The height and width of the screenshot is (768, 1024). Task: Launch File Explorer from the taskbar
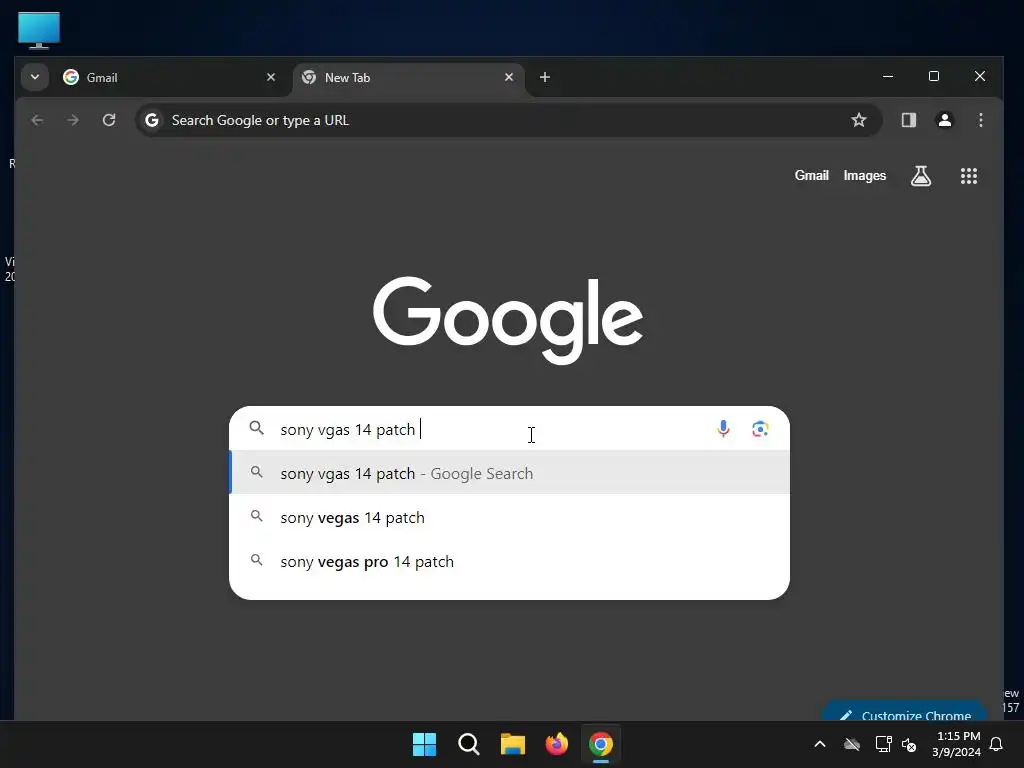pos(513,744)
